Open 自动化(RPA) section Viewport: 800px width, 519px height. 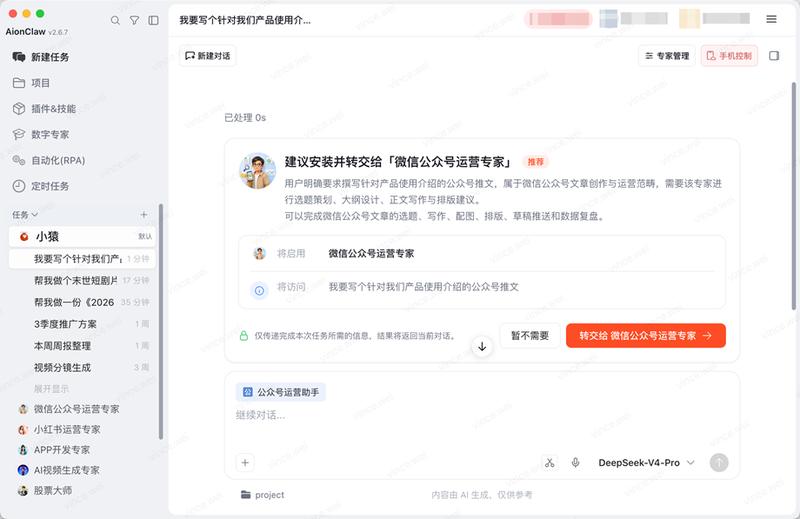[48, 160]
